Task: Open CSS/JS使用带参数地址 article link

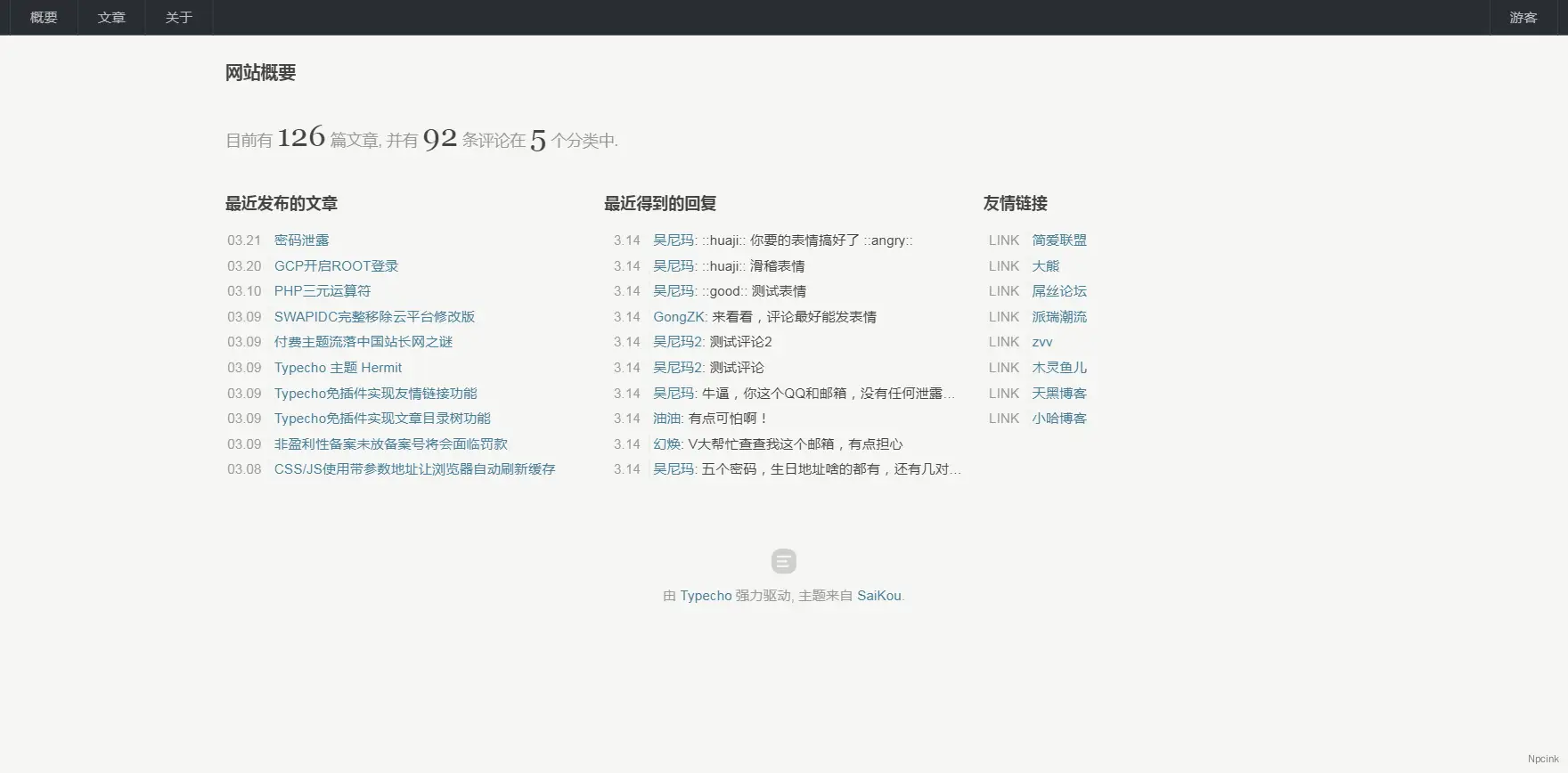Action: tap(414, 469)
